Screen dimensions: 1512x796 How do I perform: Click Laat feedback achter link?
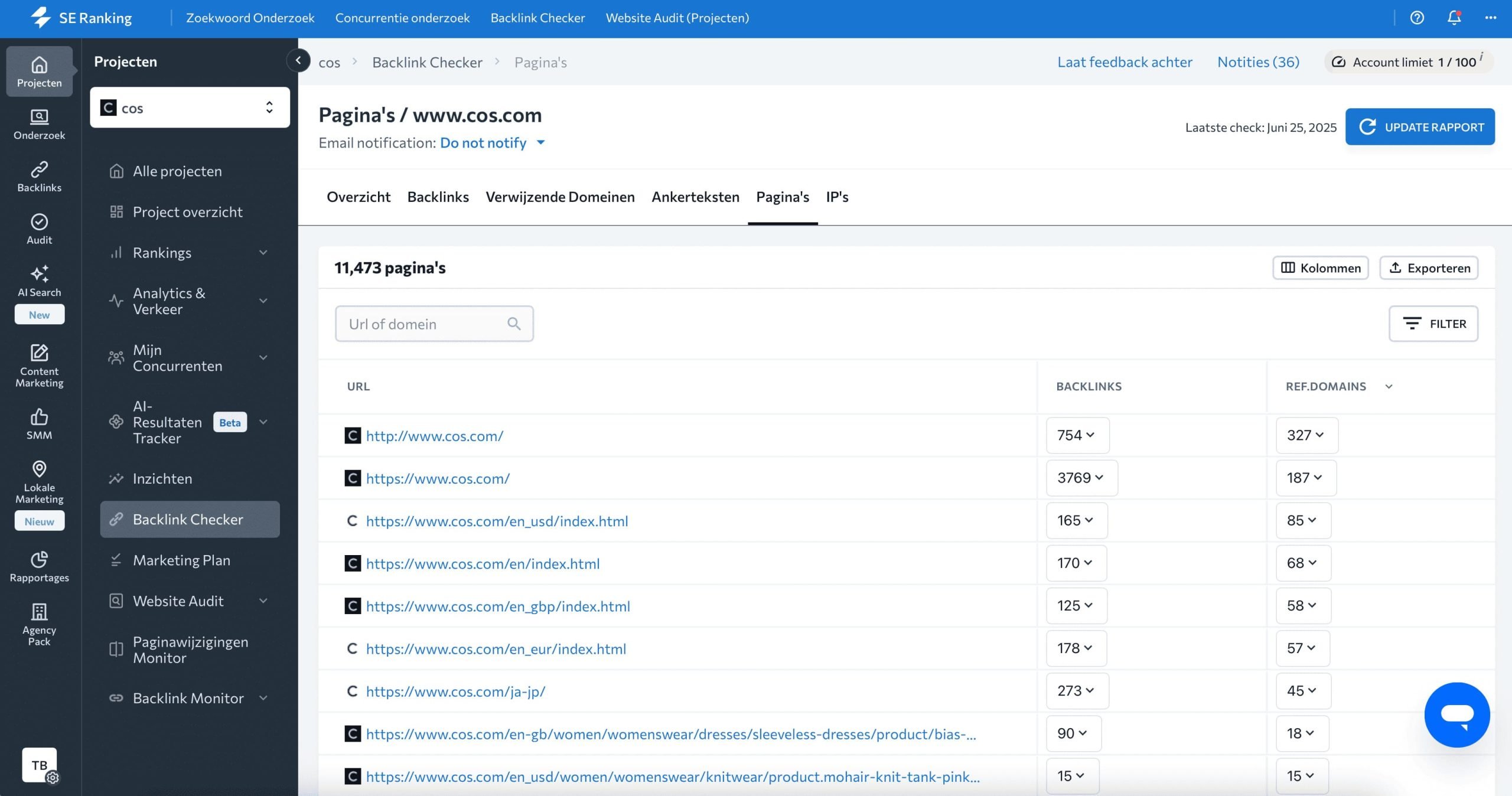(1125, 62)
